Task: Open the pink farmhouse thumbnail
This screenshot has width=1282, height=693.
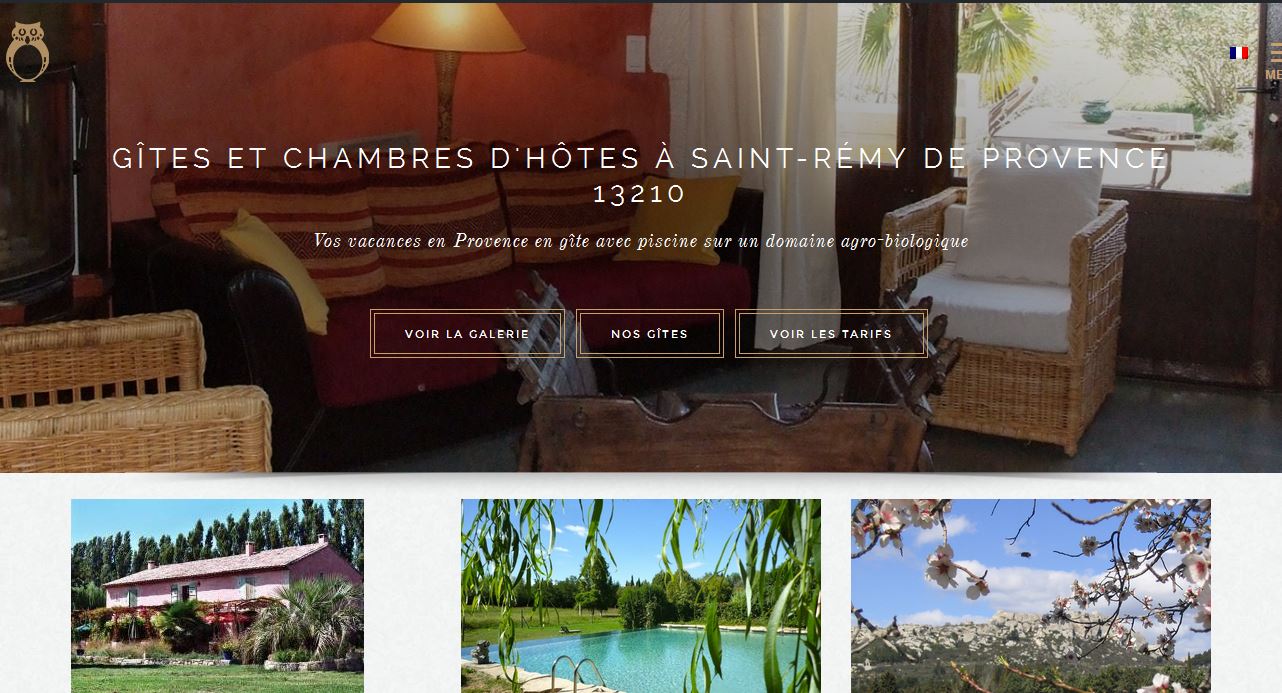Action: pyautogui.click(x=217, y=596)
